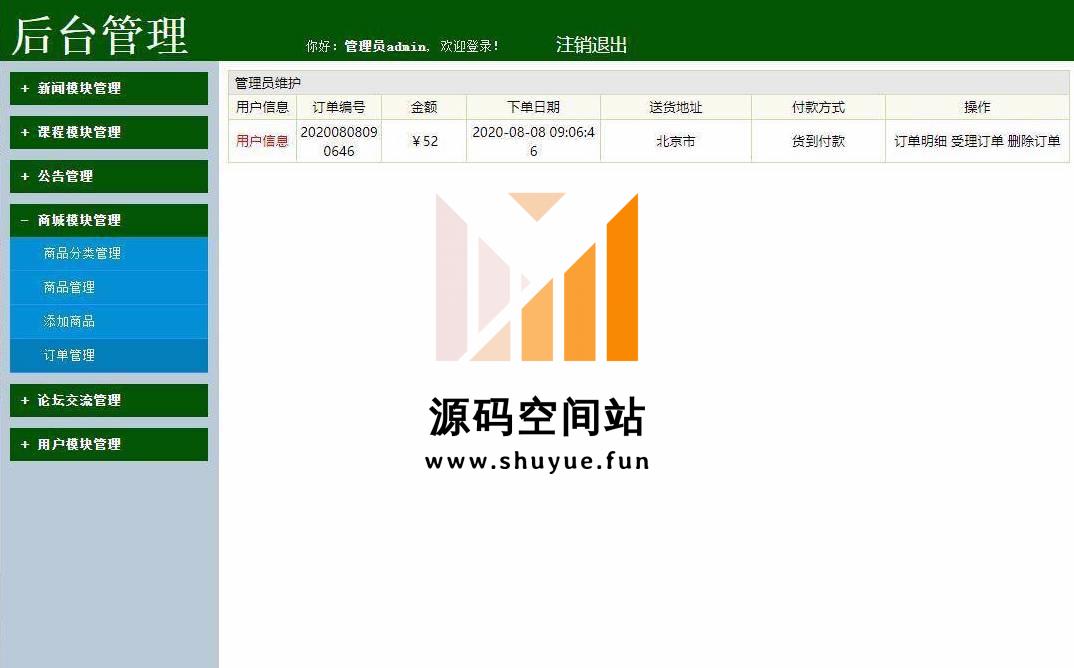Collapse the 商城模块管理 menu section
Viewport: 1074px width, 668px height.
(109, 220)
